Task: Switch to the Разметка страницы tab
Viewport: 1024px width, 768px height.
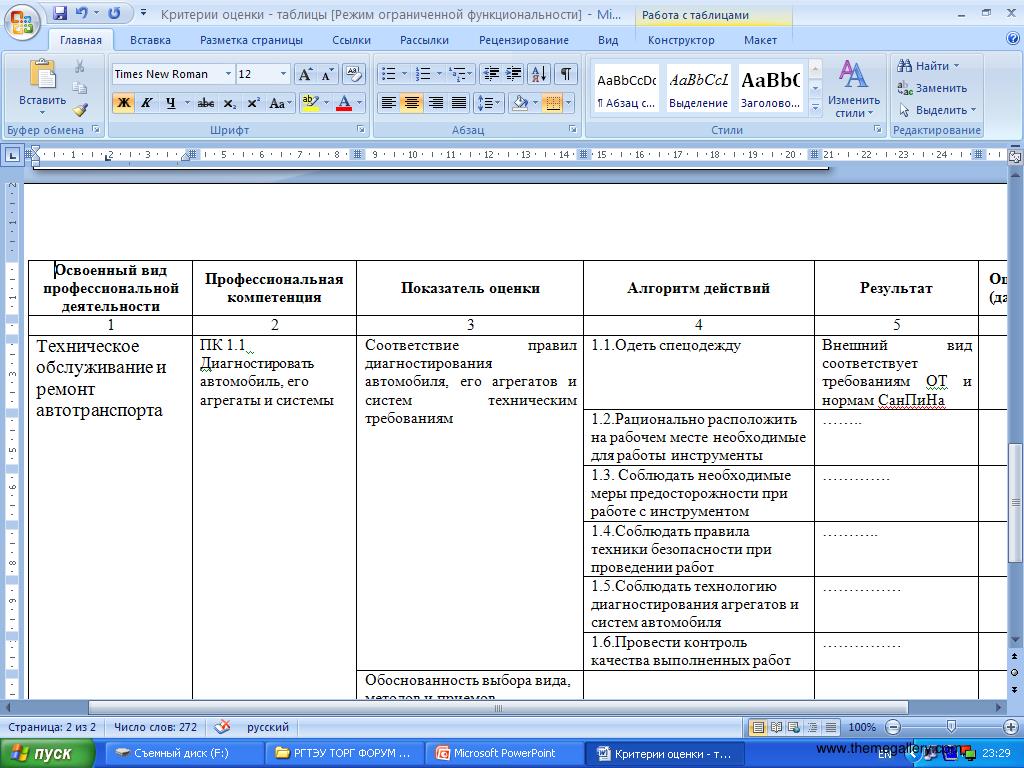Action: coord(251,40)
